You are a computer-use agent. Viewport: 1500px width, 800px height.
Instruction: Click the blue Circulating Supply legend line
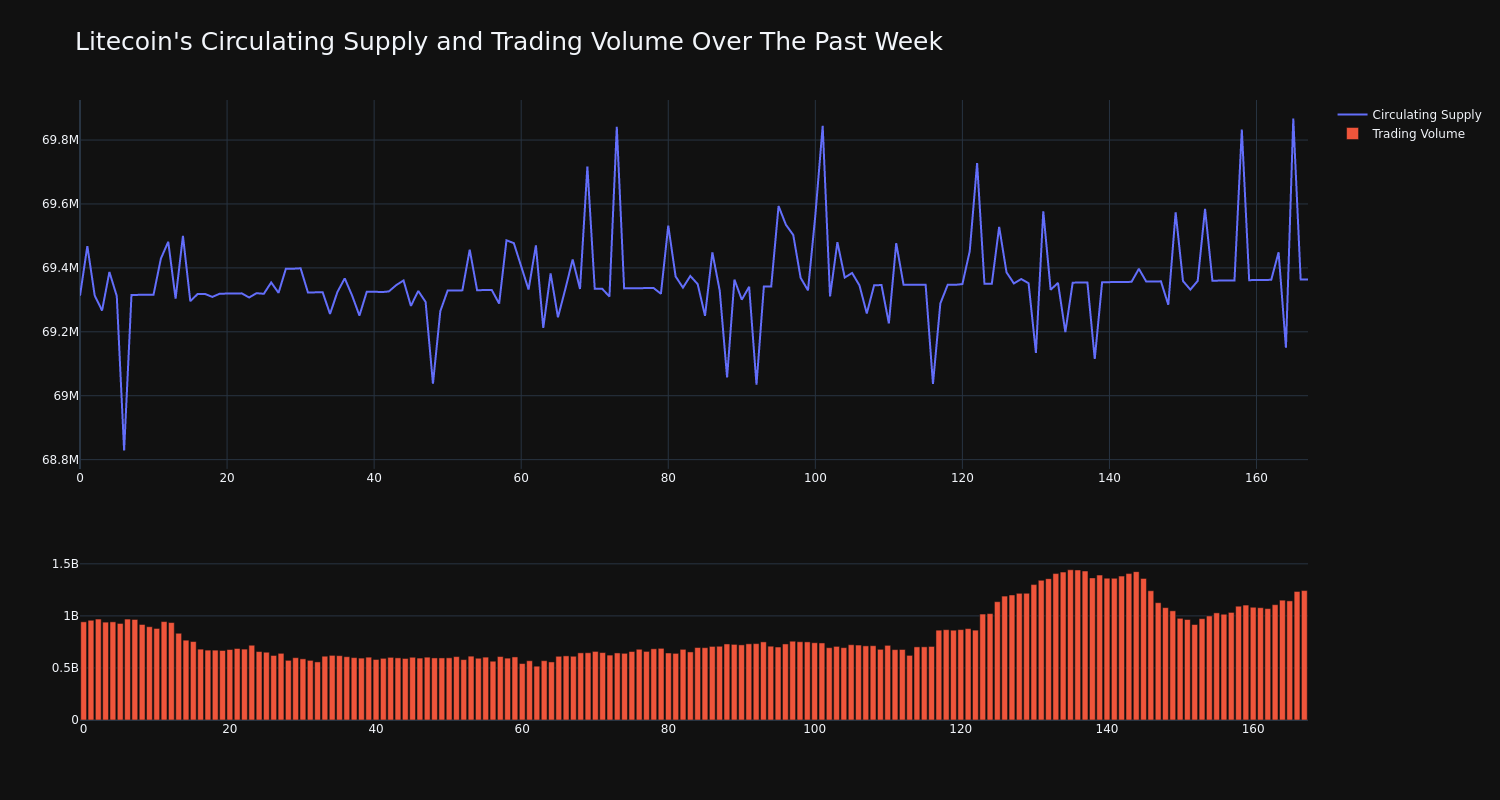(1352, 115)
